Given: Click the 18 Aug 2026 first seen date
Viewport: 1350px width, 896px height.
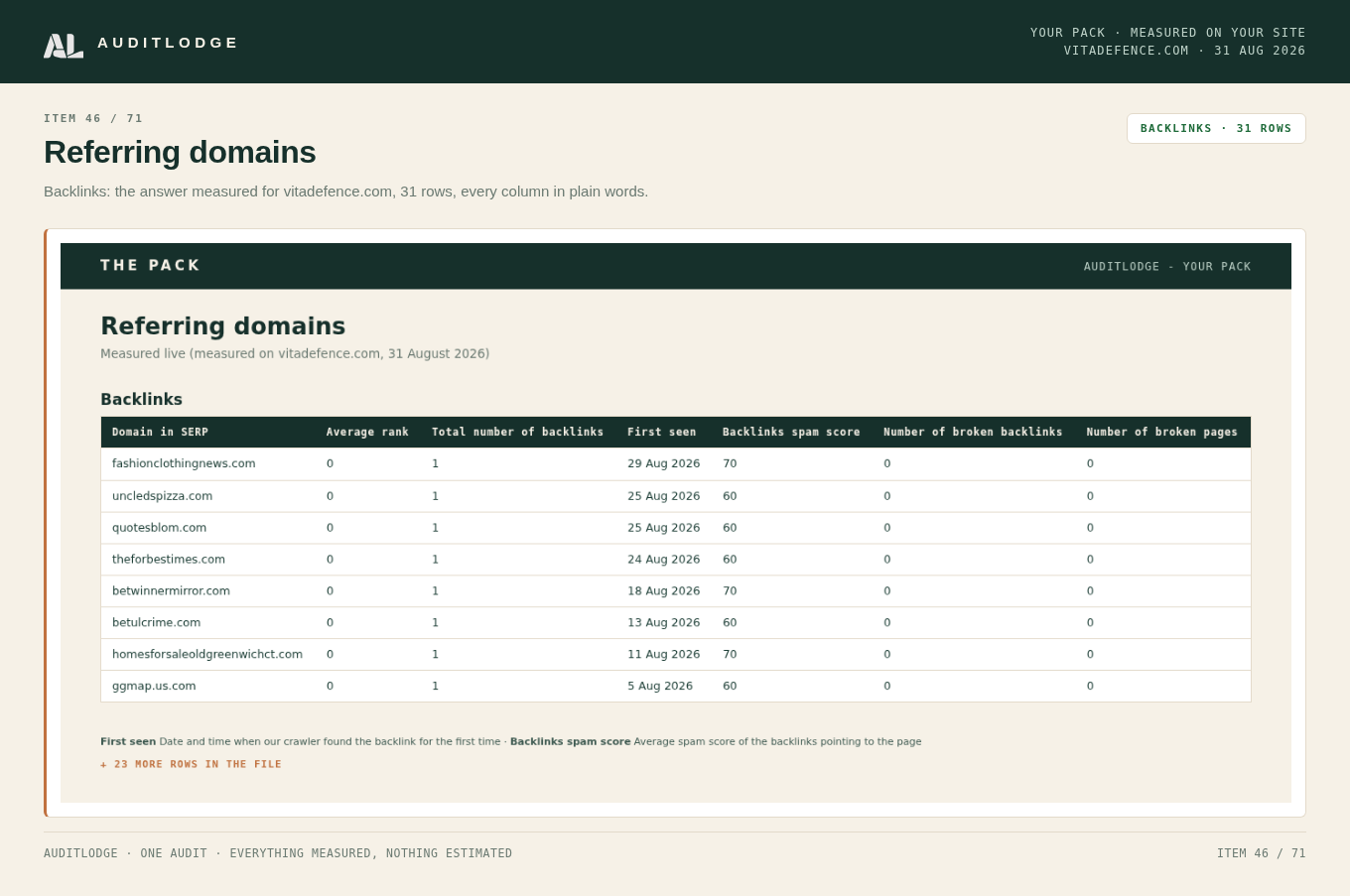Looking at the screenshot, I should 663,590.
